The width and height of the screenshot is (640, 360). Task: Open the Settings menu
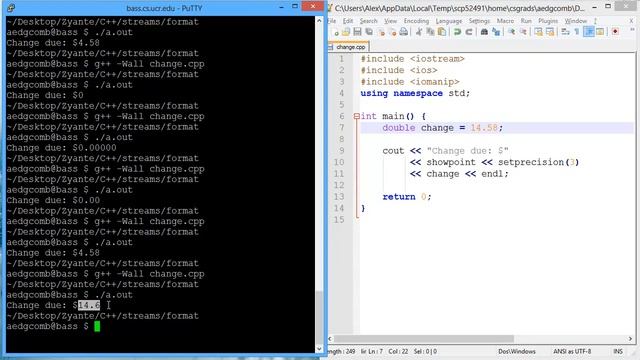479,21
